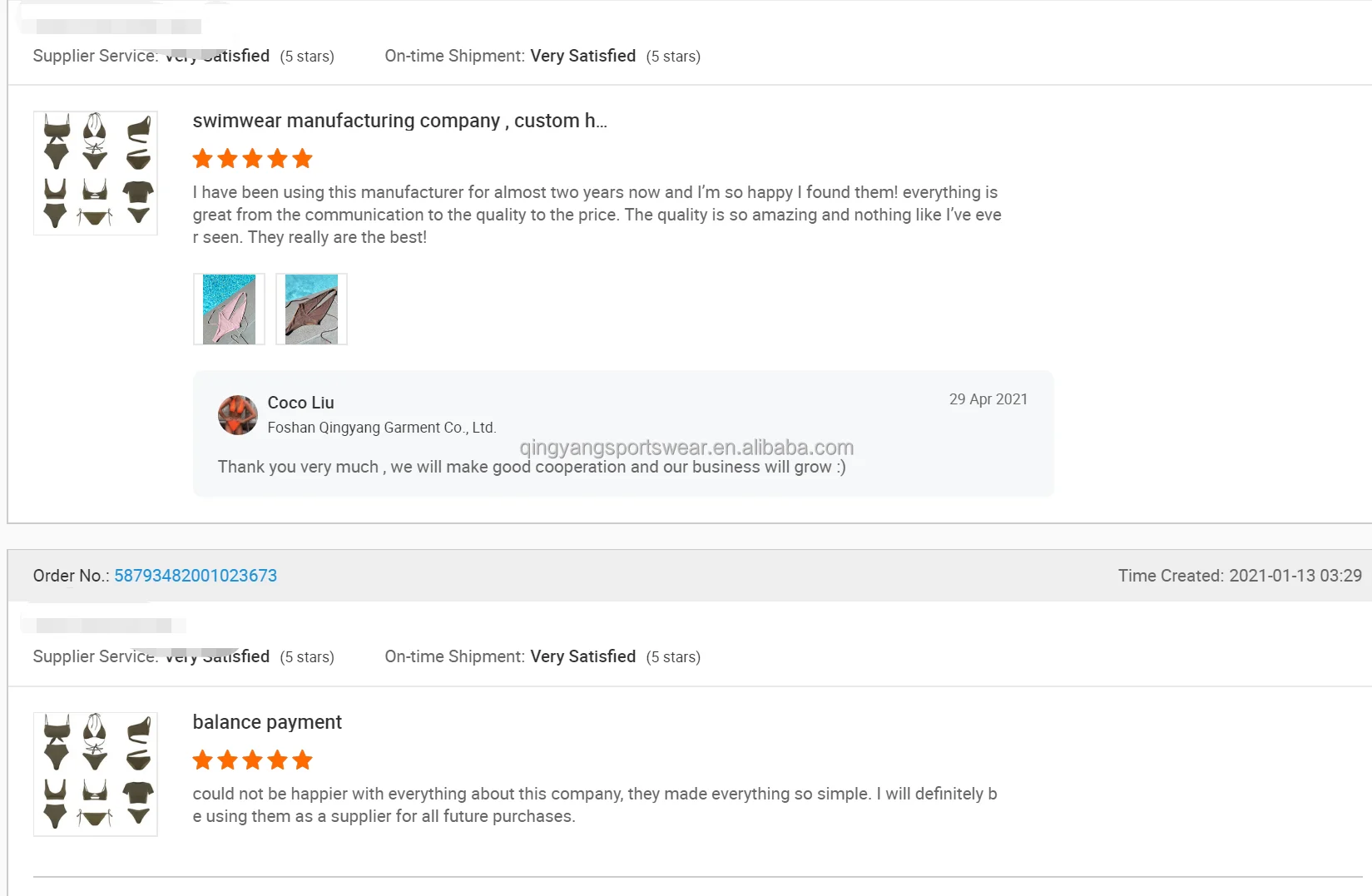
Task: Click the balance payment review title
Action: coord(267,722)
